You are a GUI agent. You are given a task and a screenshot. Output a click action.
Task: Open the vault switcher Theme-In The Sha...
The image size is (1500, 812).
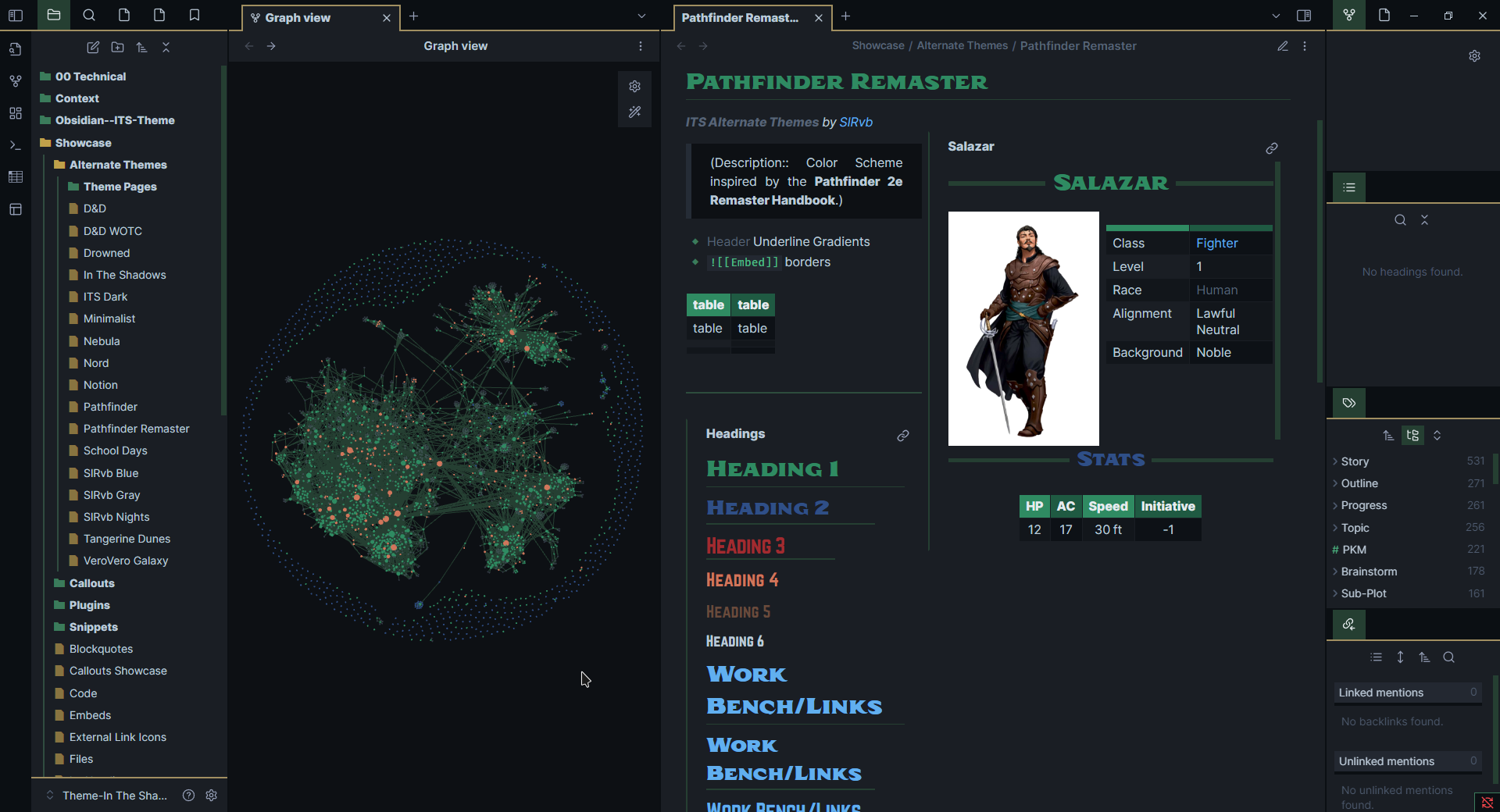106,796
